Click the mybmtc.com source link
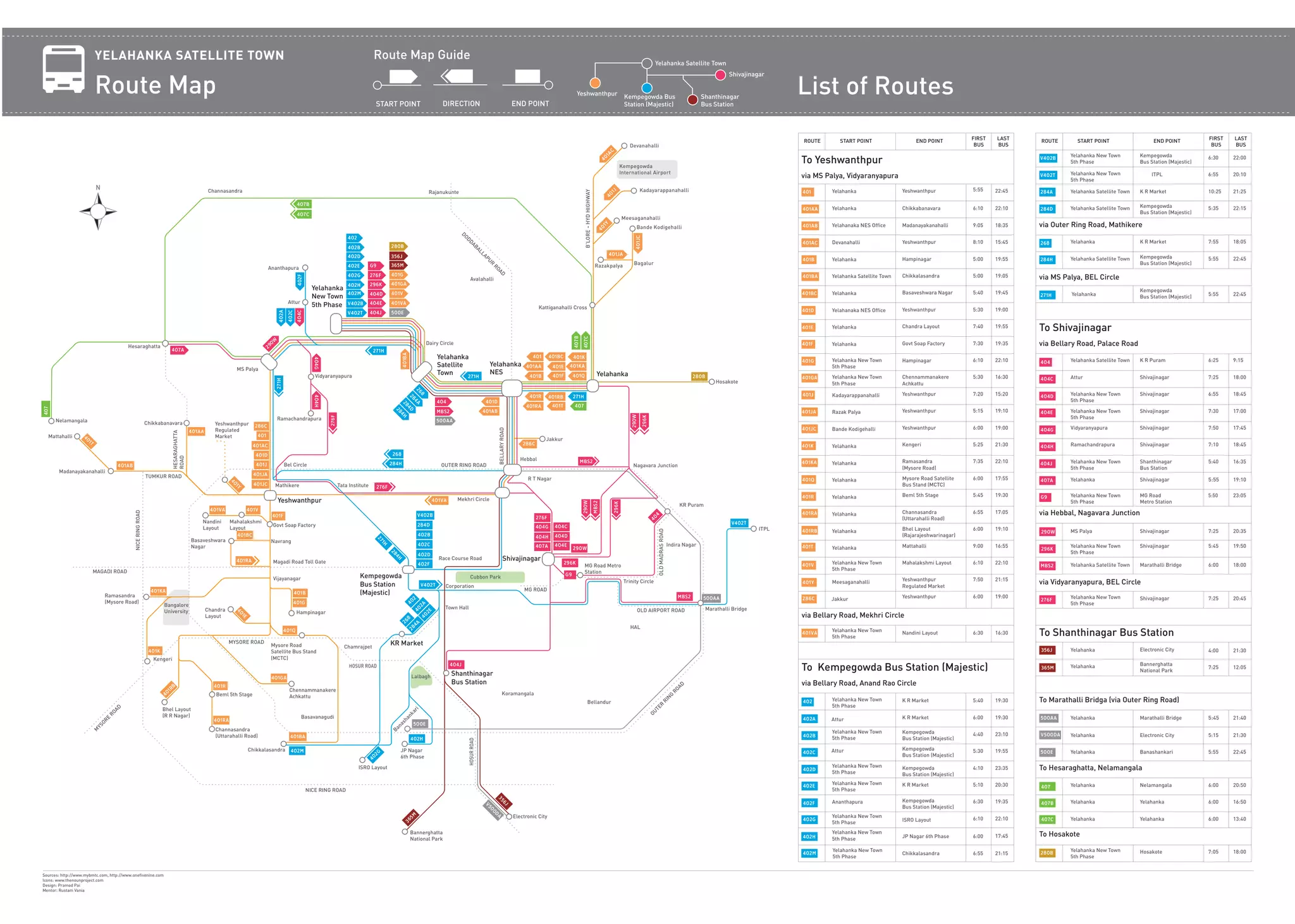This screenshot has height=924, width=1295. (x=83, y=875)
